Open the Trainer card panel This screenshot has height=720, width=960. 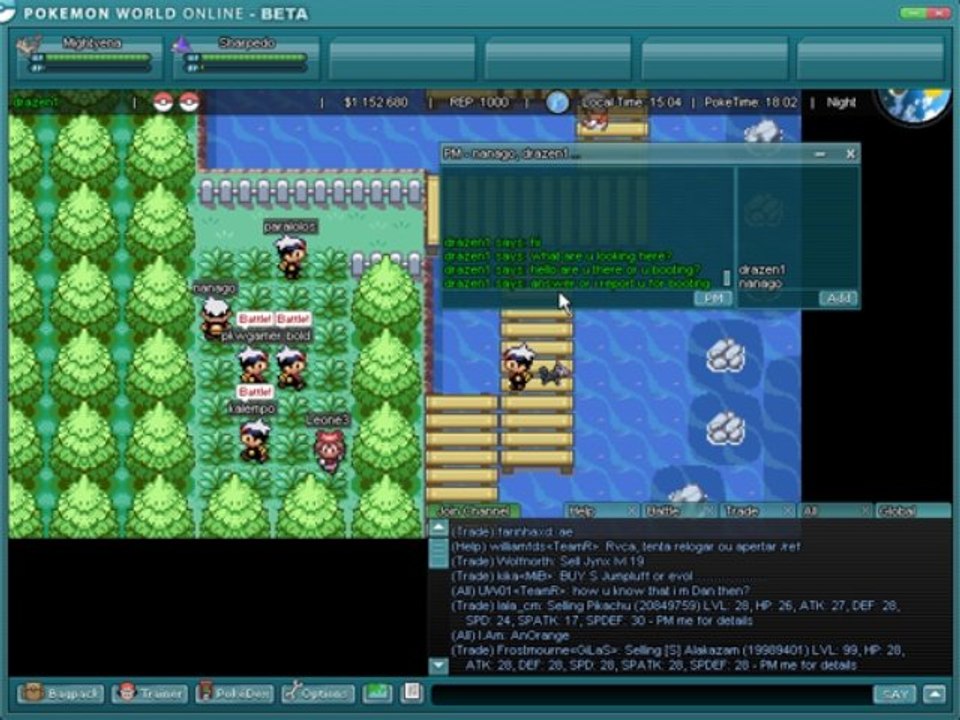click(150, 693)
